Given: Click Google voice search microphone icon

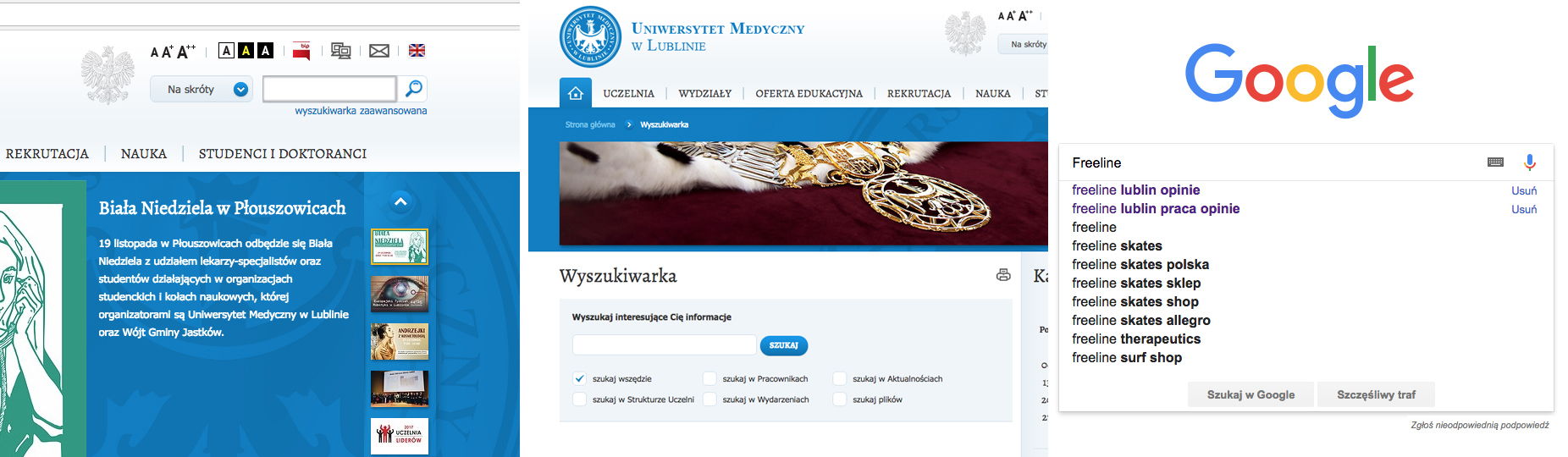Looking at the screenshot, I should 1529,162.
